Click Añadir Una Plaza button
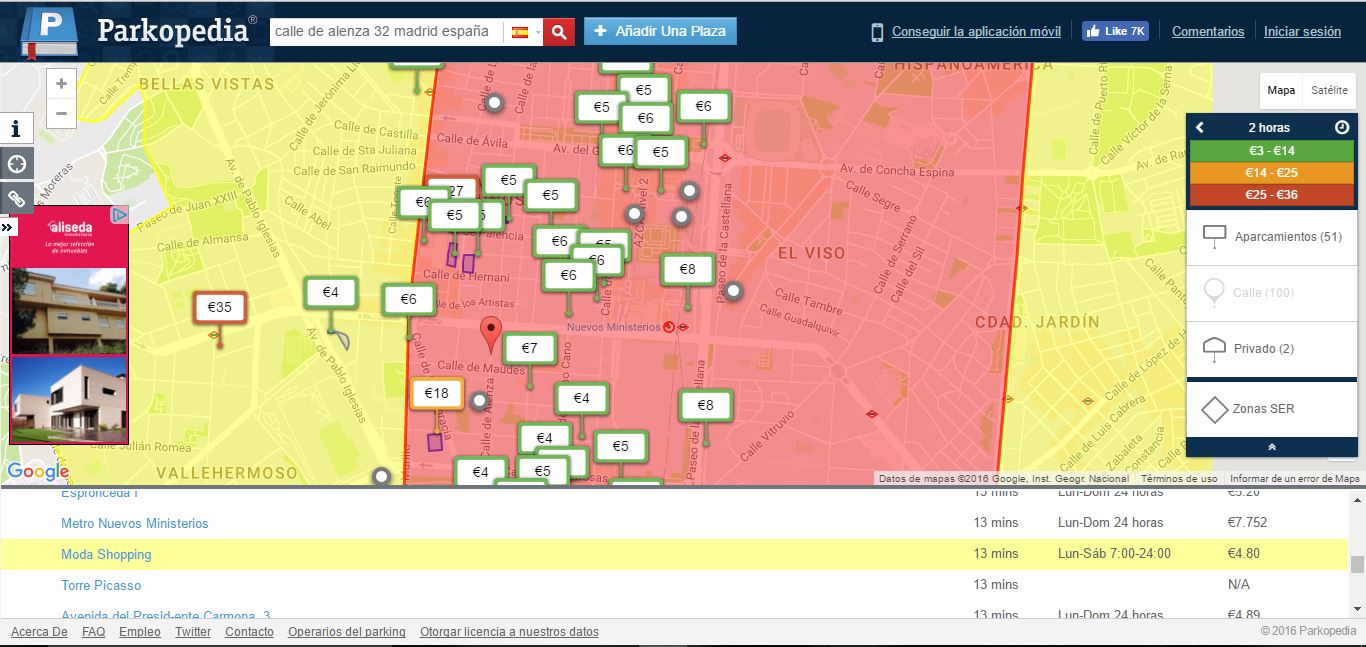Viewport: 1366px width, 647px height. 660,32
